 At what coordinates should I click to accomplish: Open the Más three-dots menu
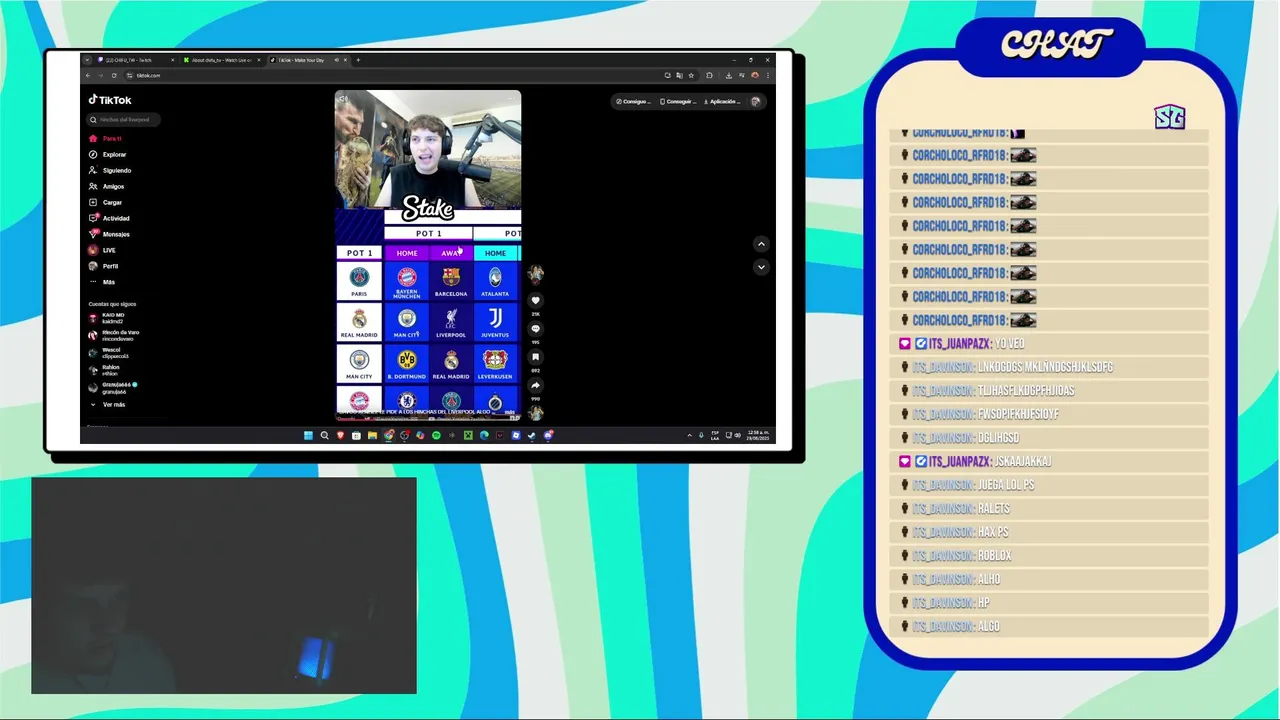pyautogui.click(x=102, y=282)
